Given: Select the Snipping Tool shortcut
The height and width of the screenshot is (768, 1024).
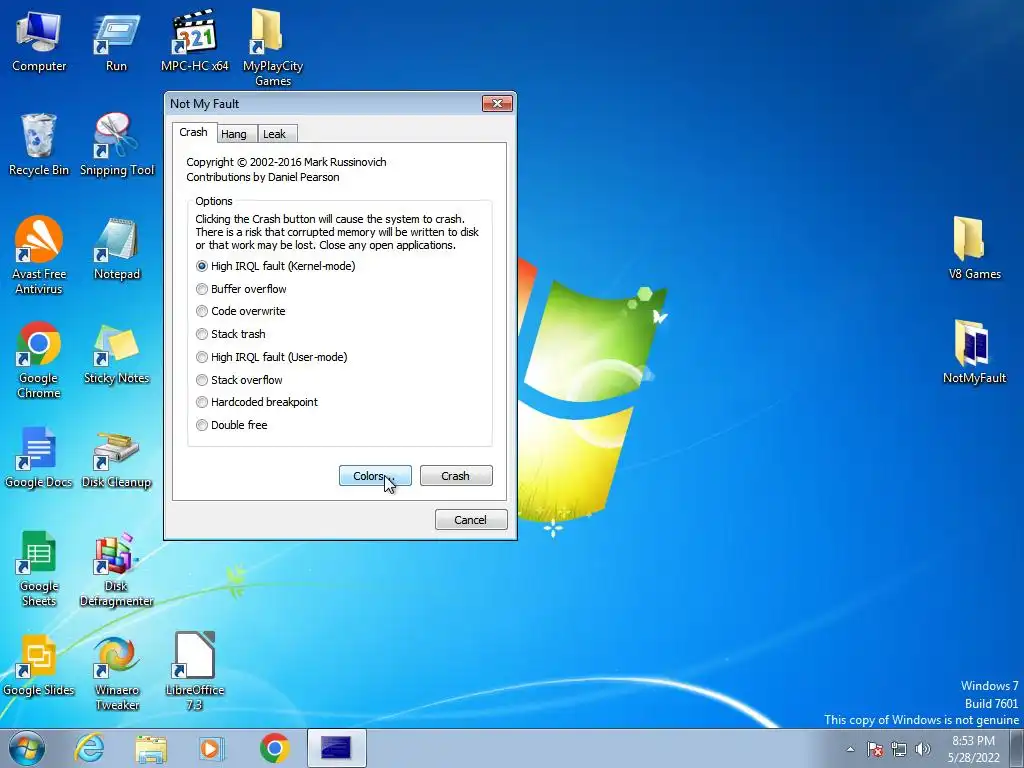Looking at the screenshot, I should click(x=116, y=145).
